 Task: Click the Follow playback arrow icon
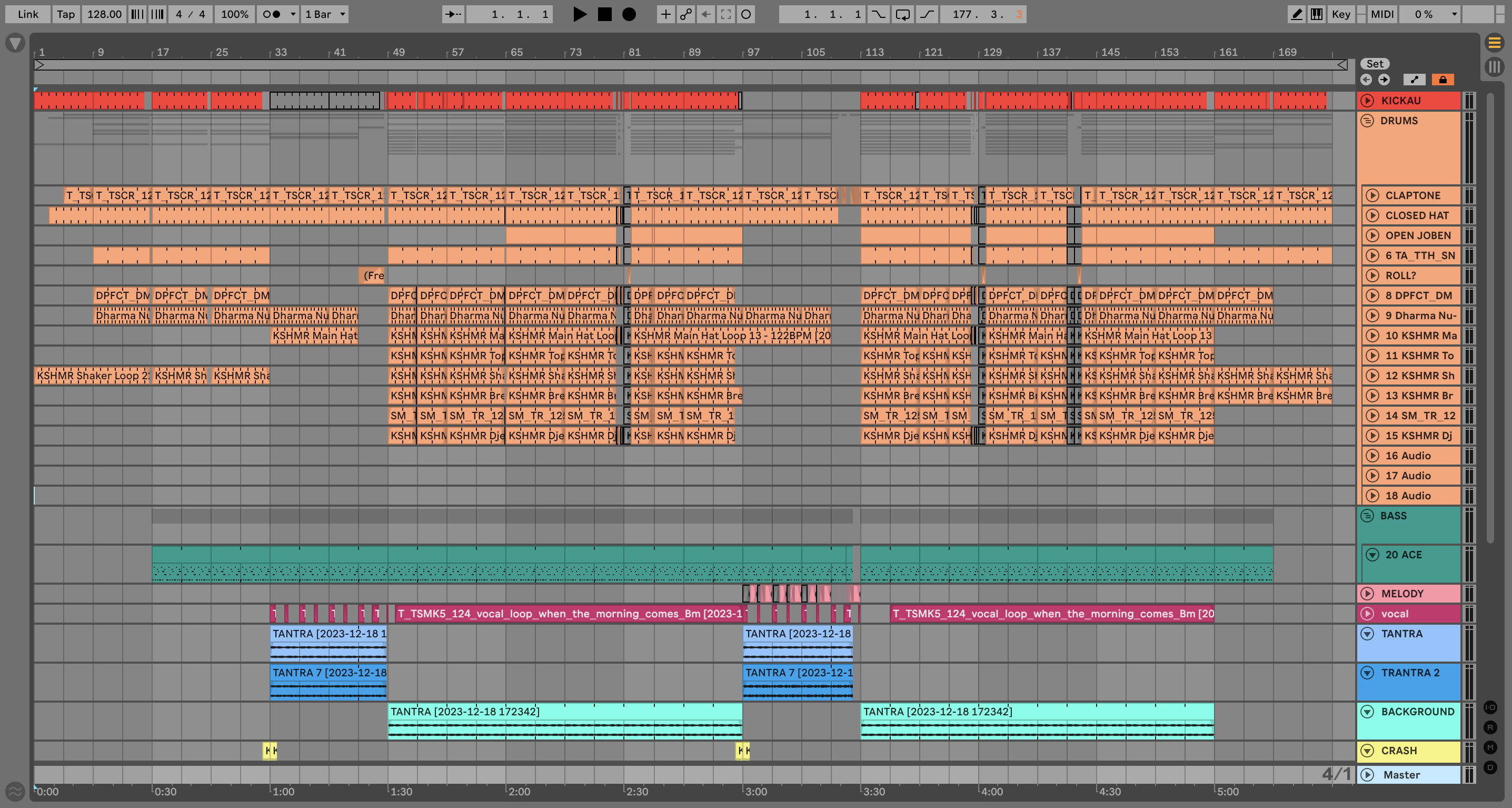click(453, 14)
